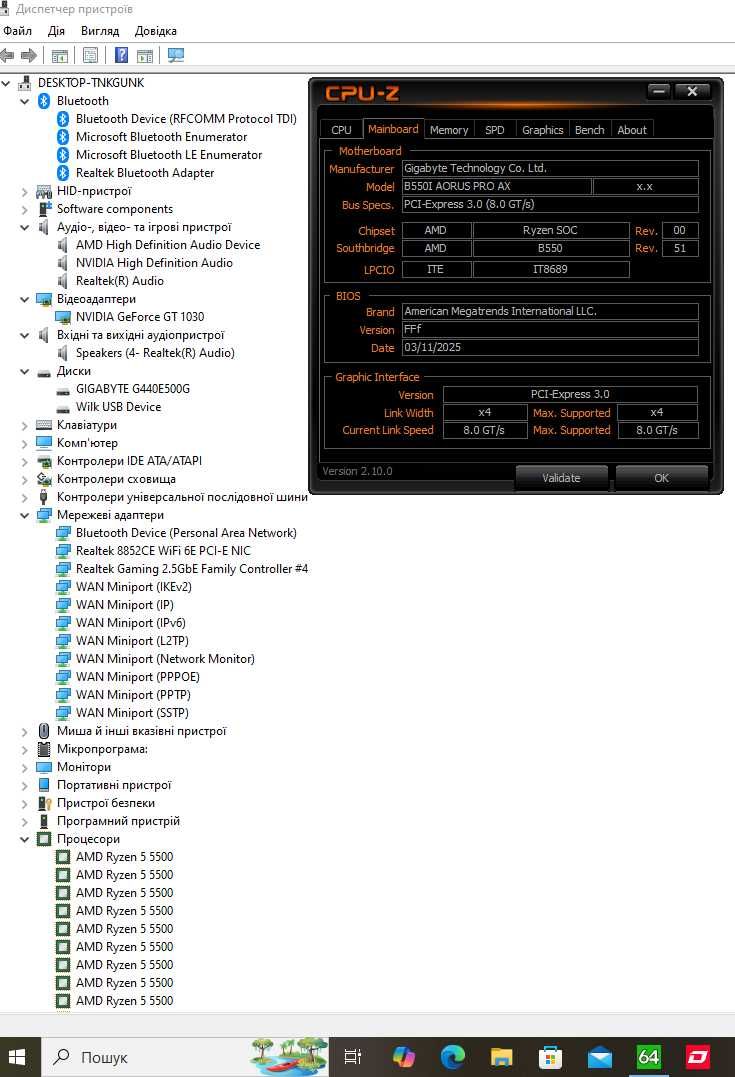Click the Forward arrow toolbar icon
735x1077 pixels.
tap(29, 55)
